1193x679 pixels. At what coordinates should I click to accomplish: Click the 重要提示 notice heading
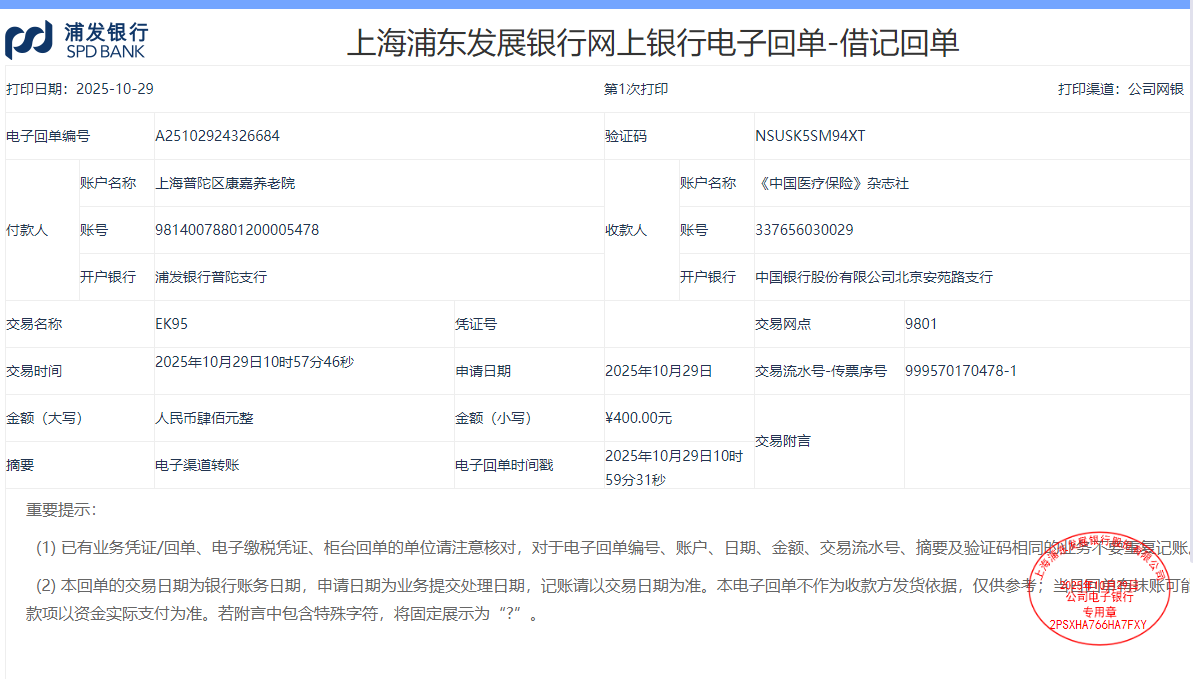click(61, 510)
